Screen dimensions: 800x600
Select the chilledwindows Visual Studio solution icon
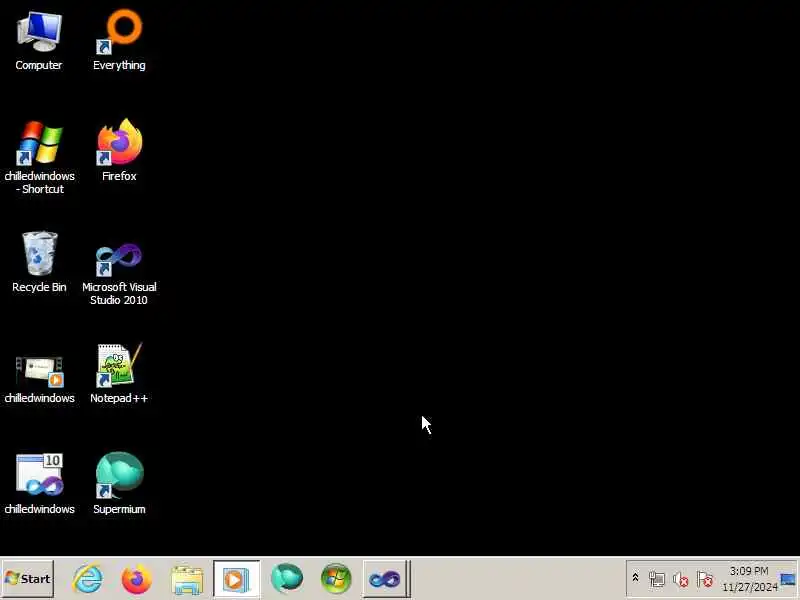(x=39, y=484)
